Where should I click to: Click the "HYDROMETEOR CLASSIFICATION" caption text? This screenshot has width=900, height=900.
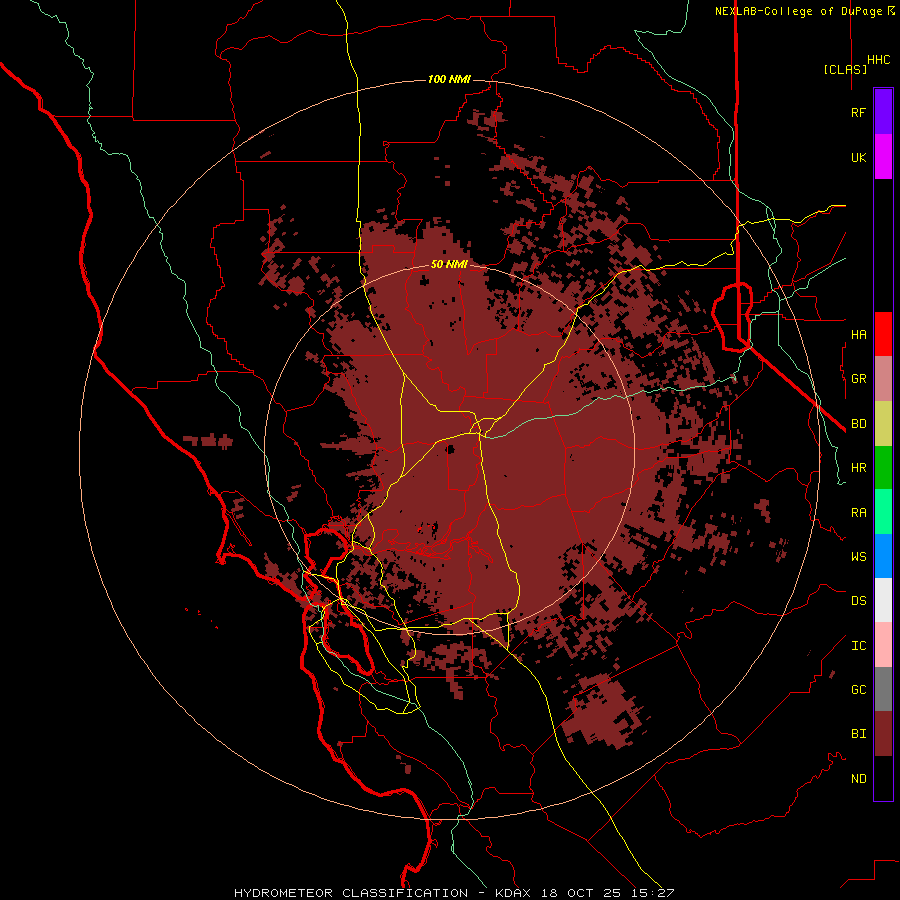click(x=351, y=893)
